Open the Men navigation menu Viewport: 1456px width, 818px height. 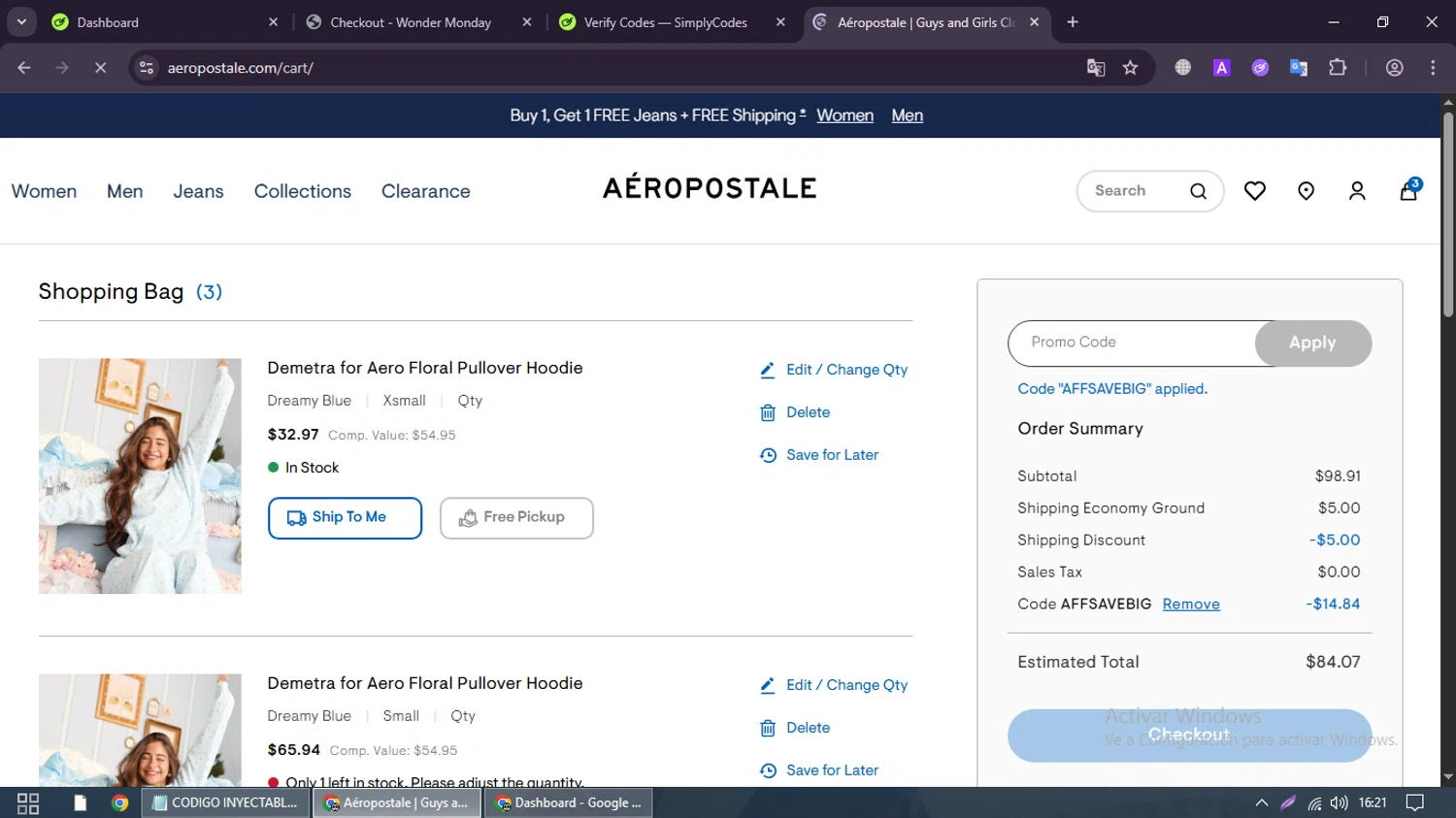125,191
